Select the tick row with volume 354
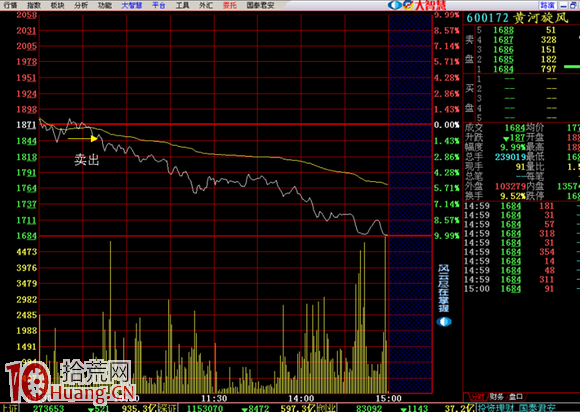The image size is (580, 412). (522, 252)
